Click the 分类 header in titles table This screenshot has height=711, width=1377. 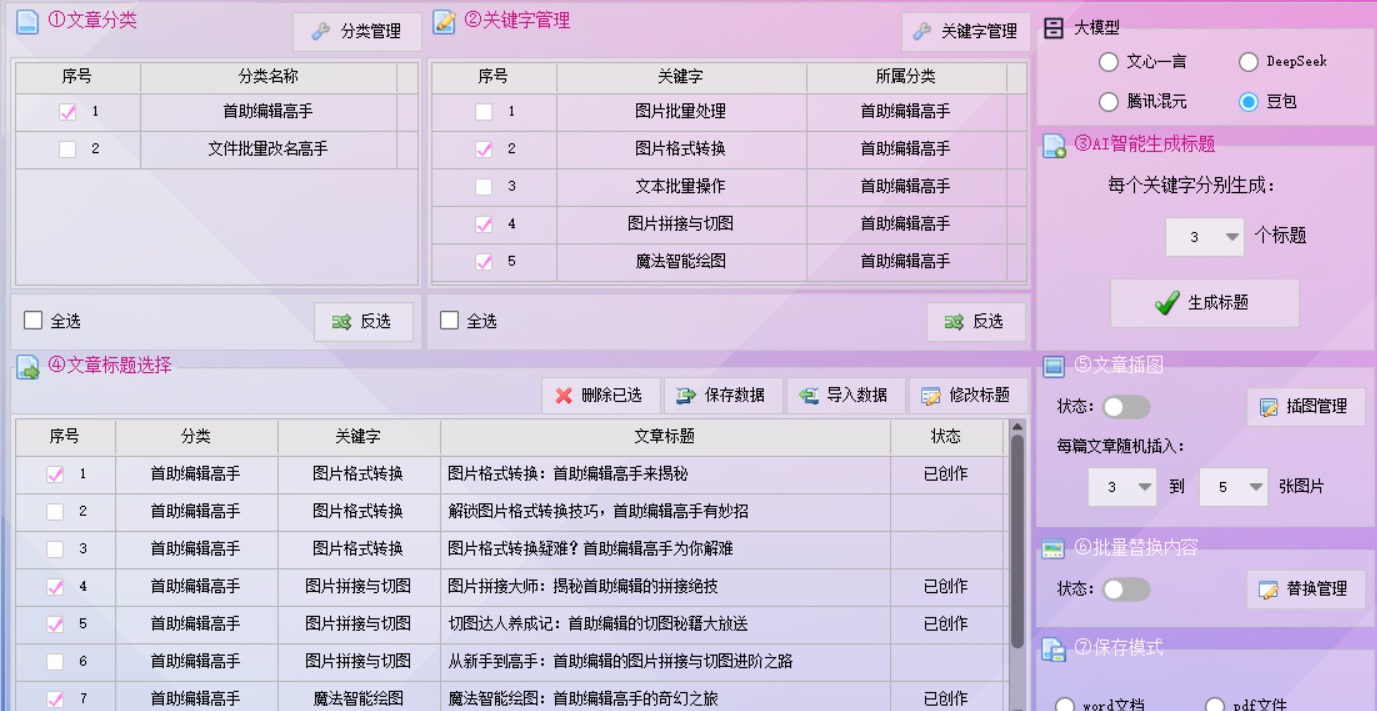196,437
